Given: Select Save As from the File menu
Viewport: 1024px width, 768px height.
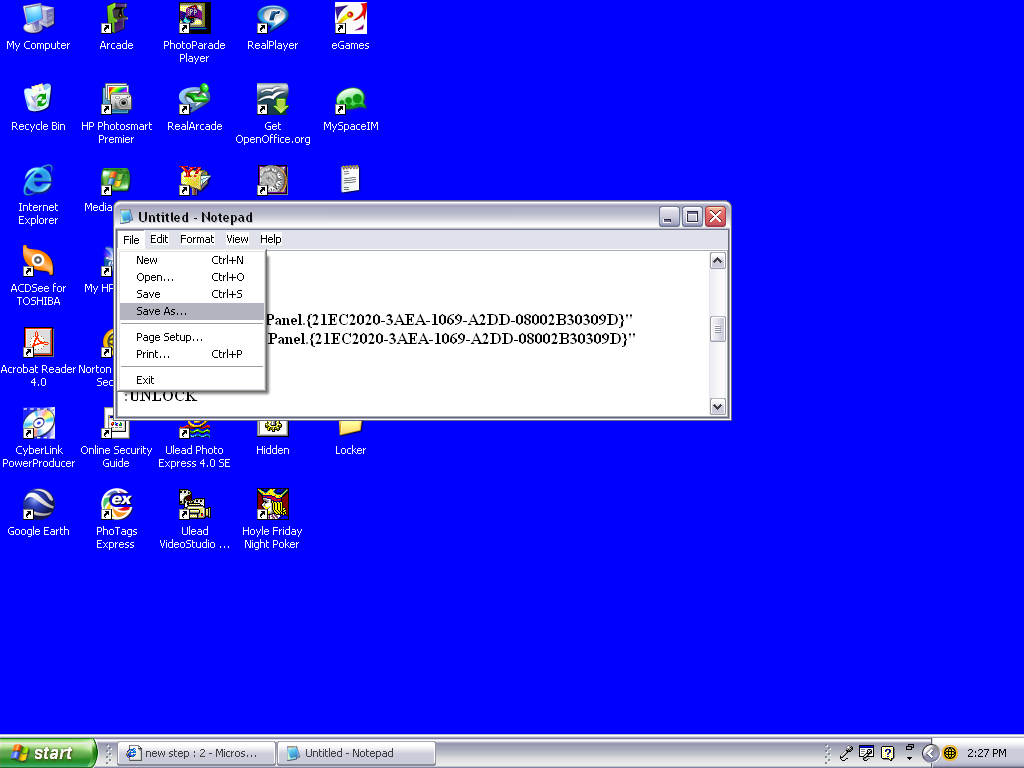Looking at the screenshot, I should (x=160, y=312).
